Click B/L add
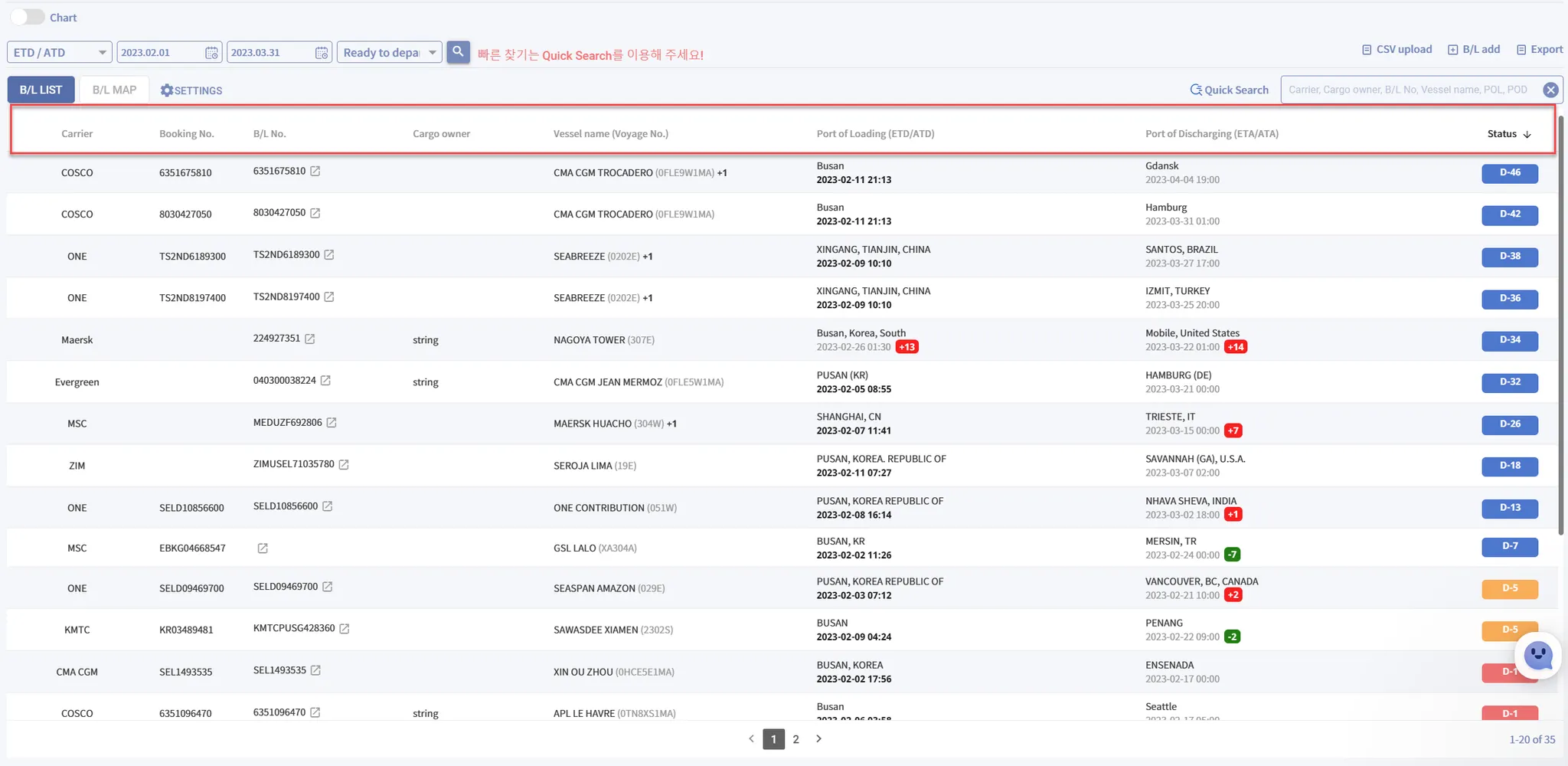This screenshot has height=766, width=1568. coord(1474,49)
